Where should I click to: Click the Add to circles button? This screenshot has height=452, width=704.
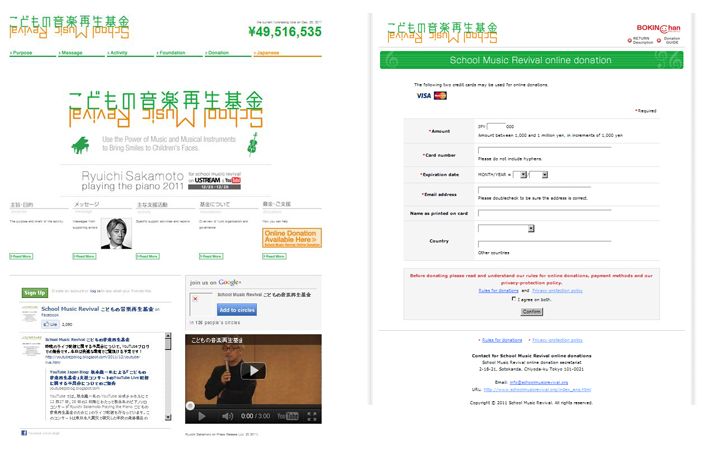tap(237, 310)
